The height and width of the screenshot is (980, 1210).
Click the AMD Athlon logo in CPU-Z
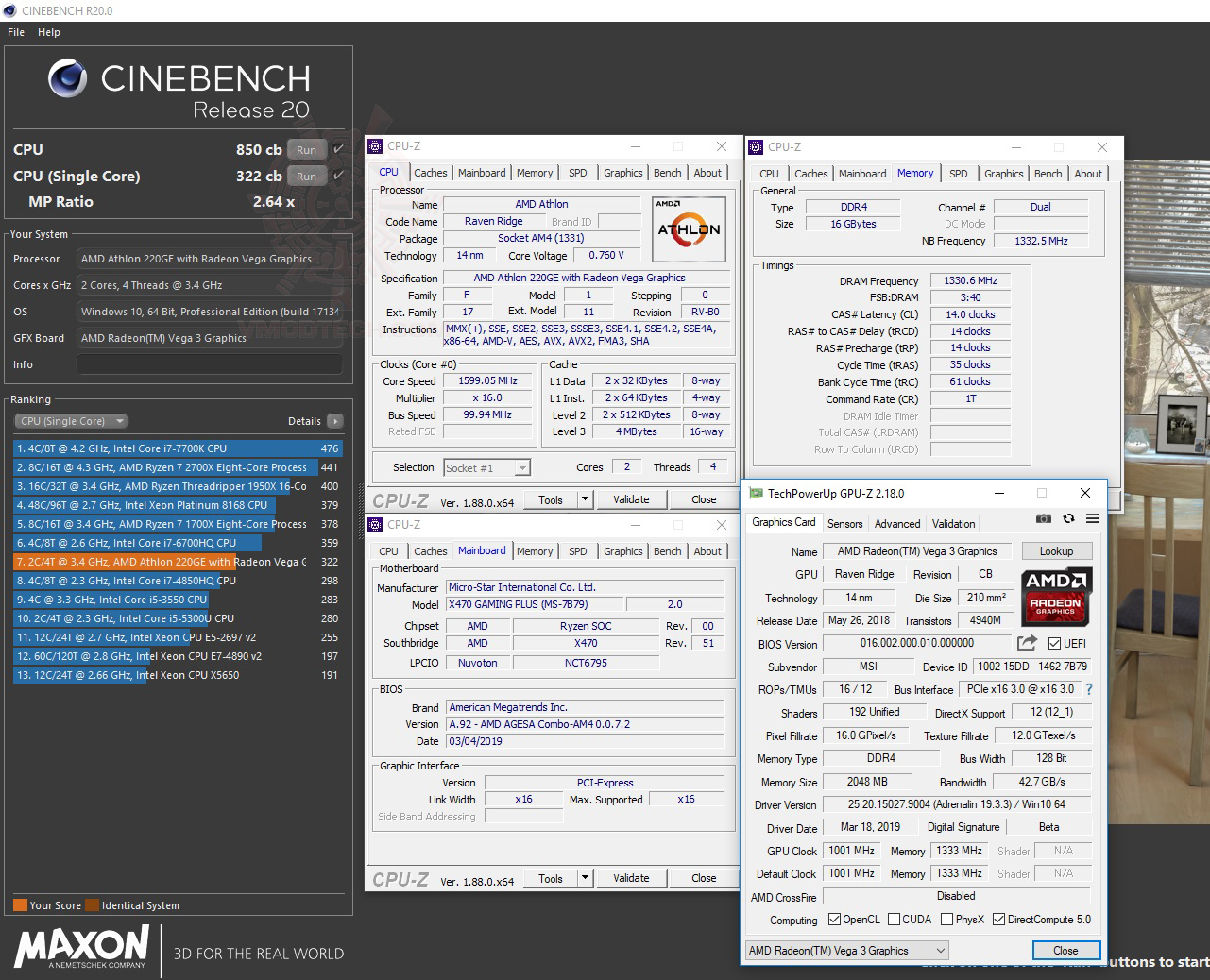click(689, 228)
